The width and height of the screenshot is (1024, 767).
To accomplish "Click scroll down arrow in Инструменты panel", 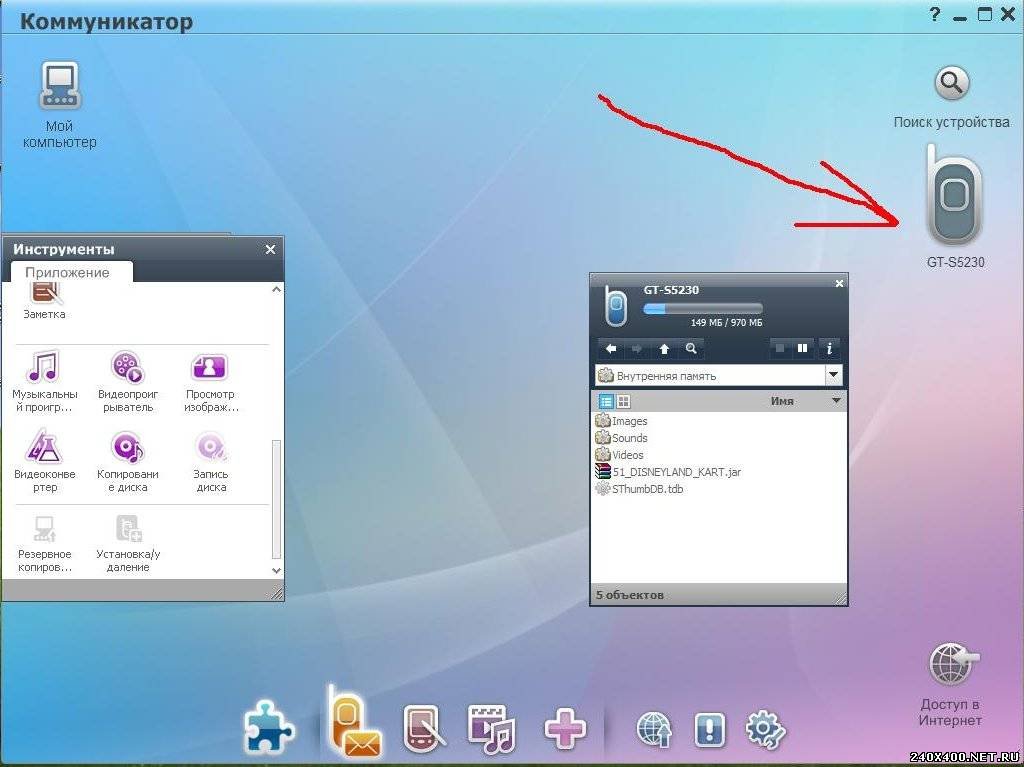I will [276, 570].
